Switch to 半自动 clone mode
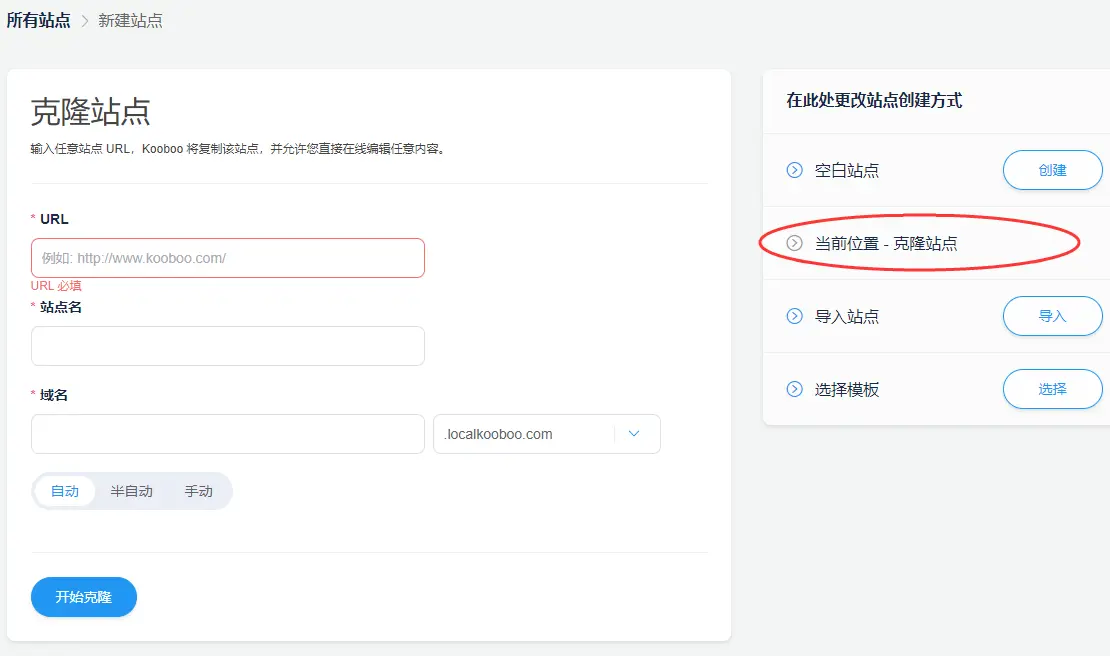This screenshot has width=1110, height=656. 131,491
